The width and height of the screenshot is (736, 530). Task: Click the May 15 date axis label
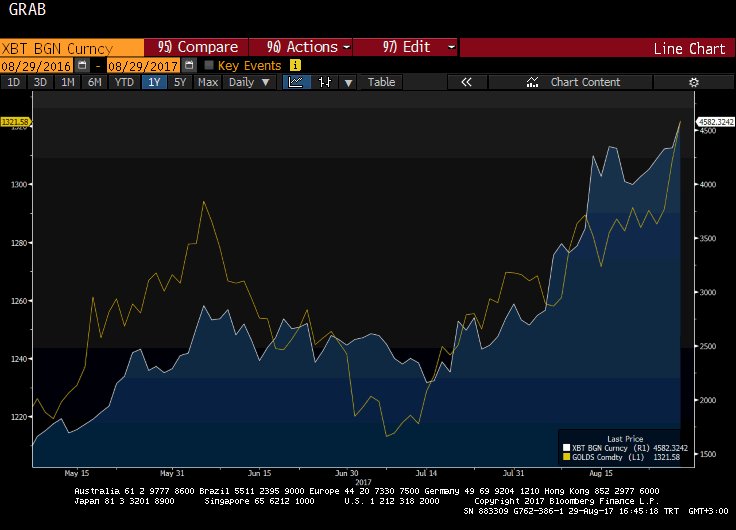click(x=77, y=473)
